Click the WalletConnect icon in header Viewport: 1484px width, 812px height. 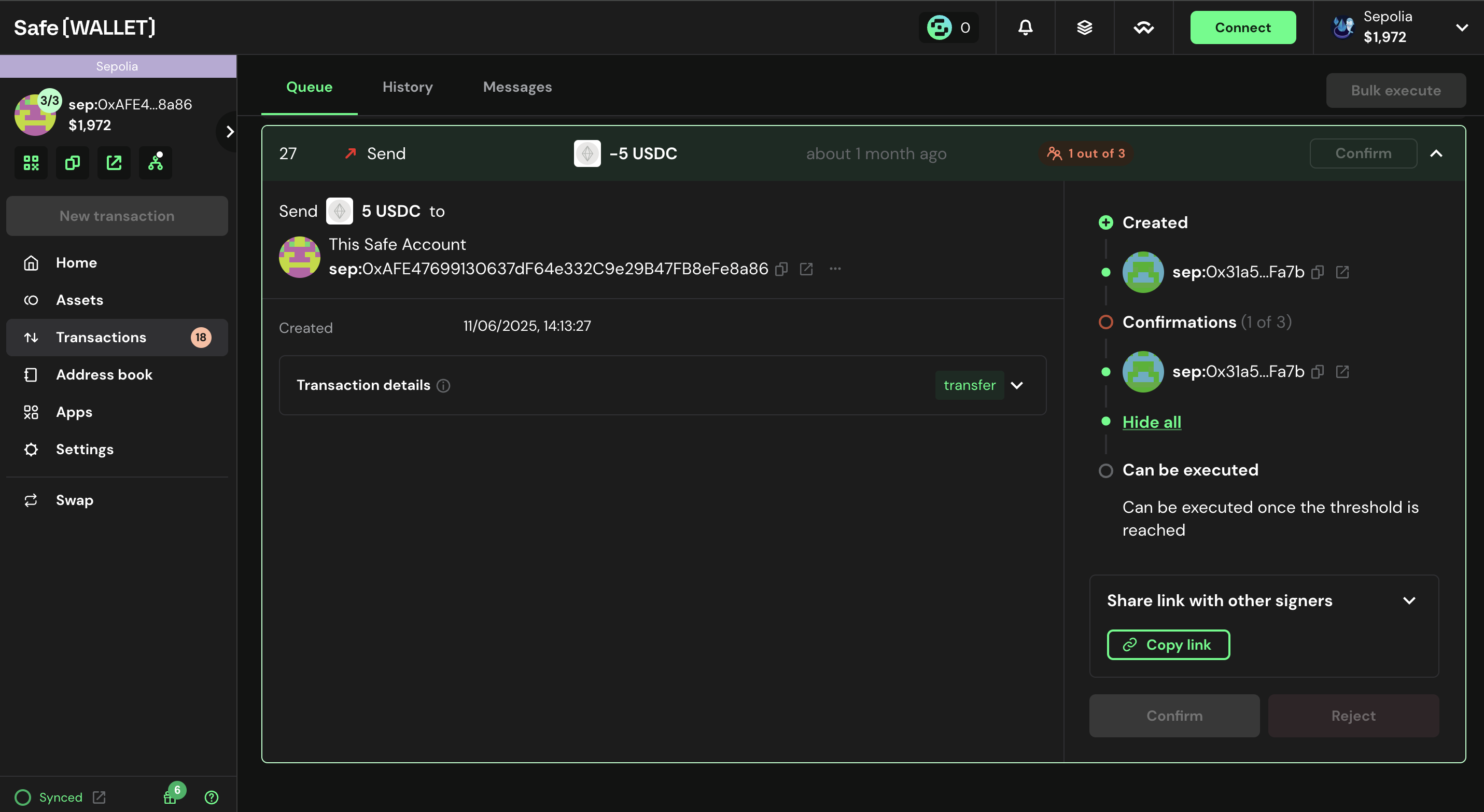coord(1143,27)
